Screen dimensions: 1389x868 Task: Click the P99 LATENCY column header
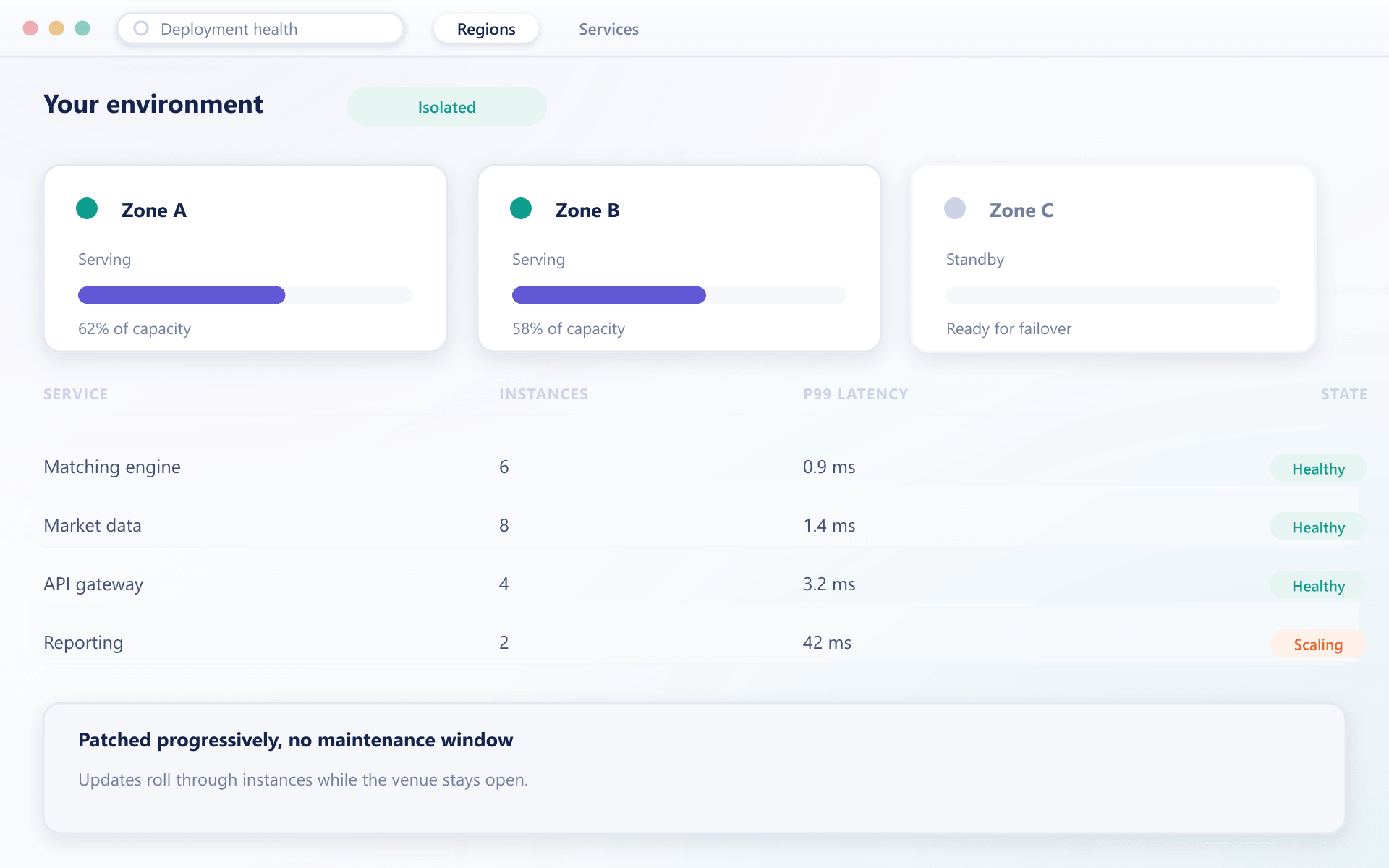click(x=856, y=394)
